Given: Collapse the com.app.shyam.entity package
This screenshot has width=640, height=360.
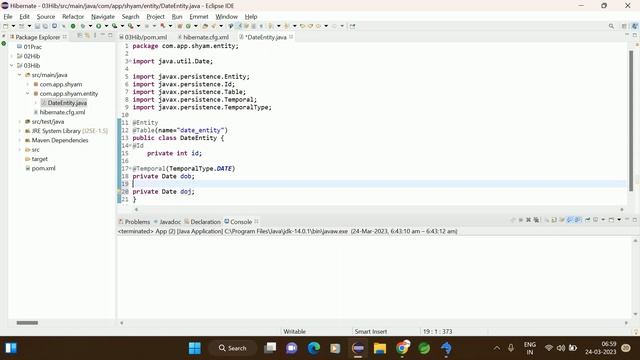Looking at the screenshot, I should point(28,93).
